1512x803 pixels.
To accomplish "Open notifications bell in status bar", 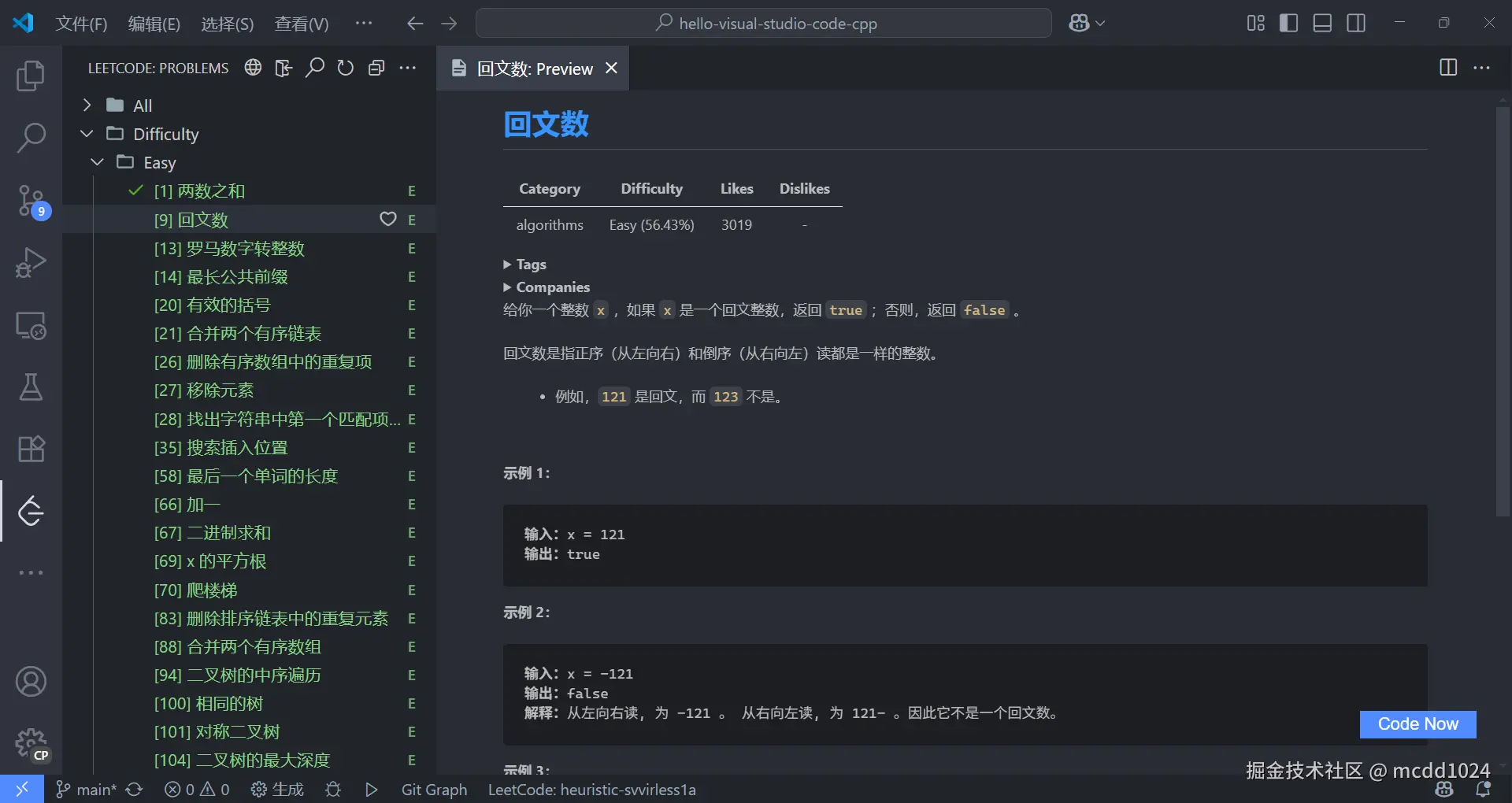I will (1484, 789).
